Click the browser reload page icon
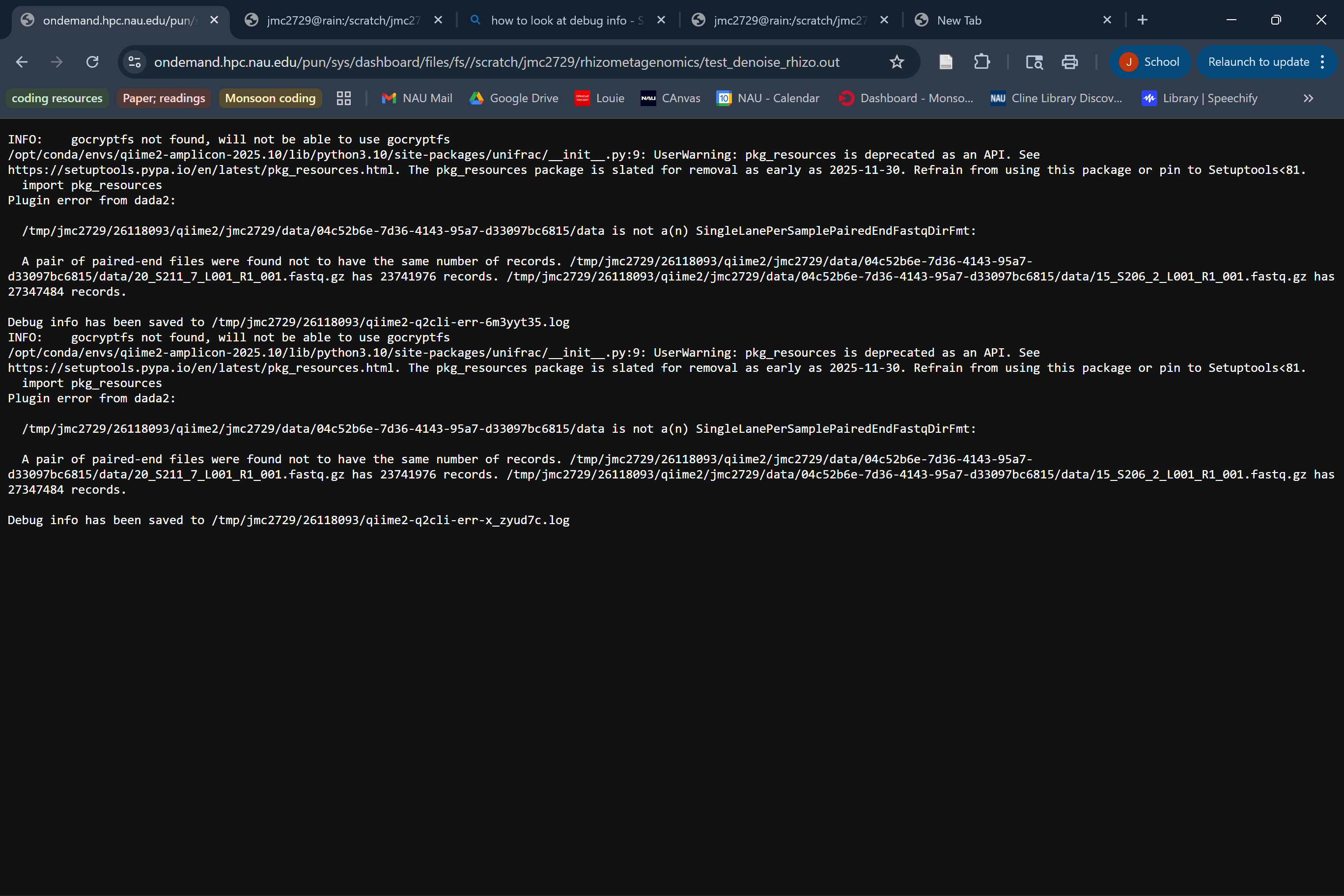Image resolution: width=1344 pixels, height=896 pixels. coord(92,62)
